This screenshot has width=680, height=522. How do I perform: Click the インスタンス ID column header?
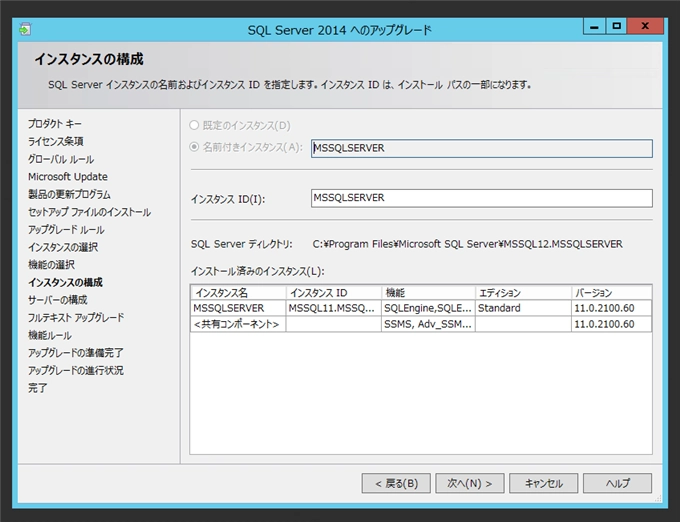click(x=333, y=293)
